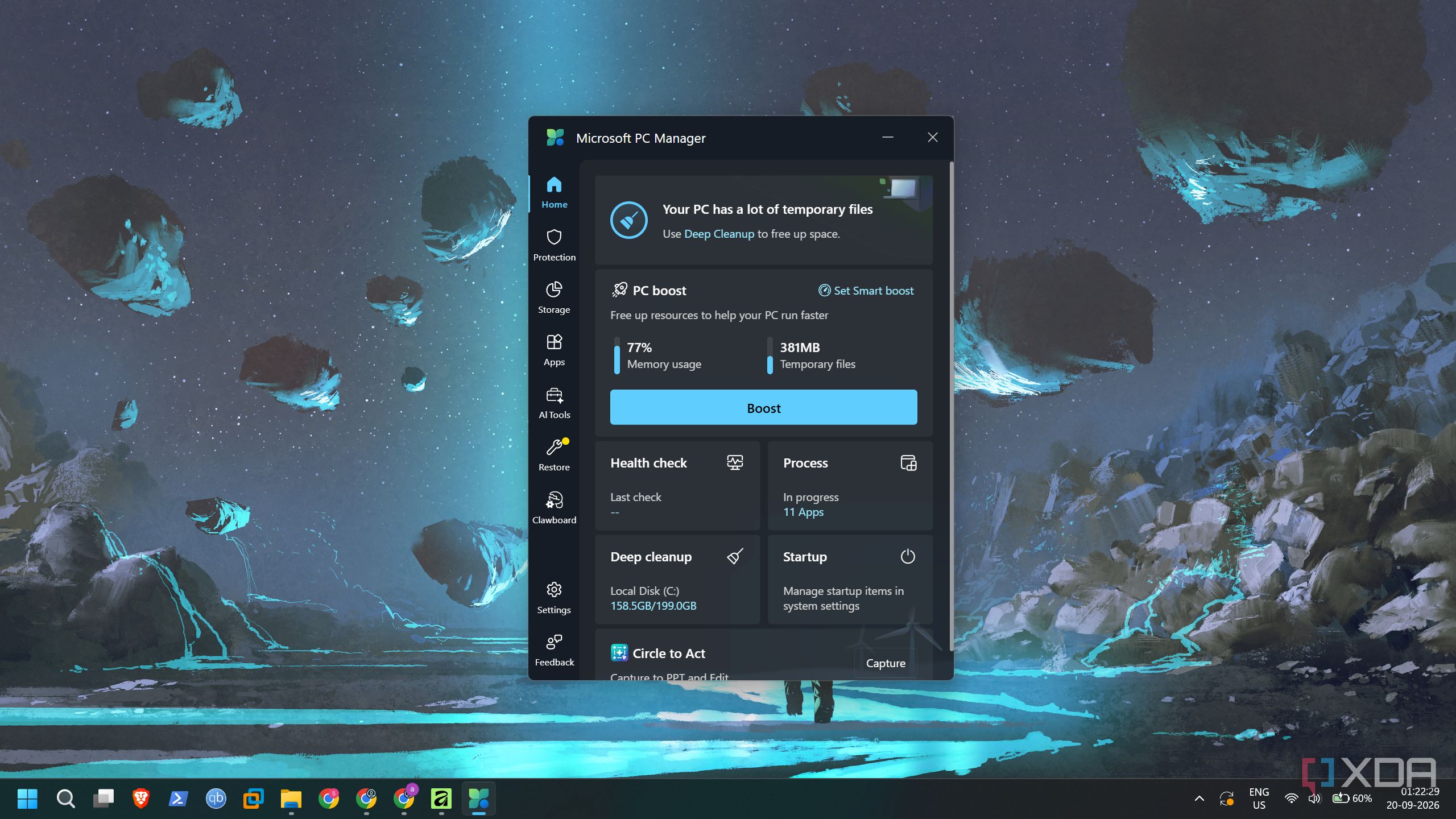The height and width of the screenshot is (819, 1456).
Task: Open the Home tab in sidebar
Action: (554, 193)
